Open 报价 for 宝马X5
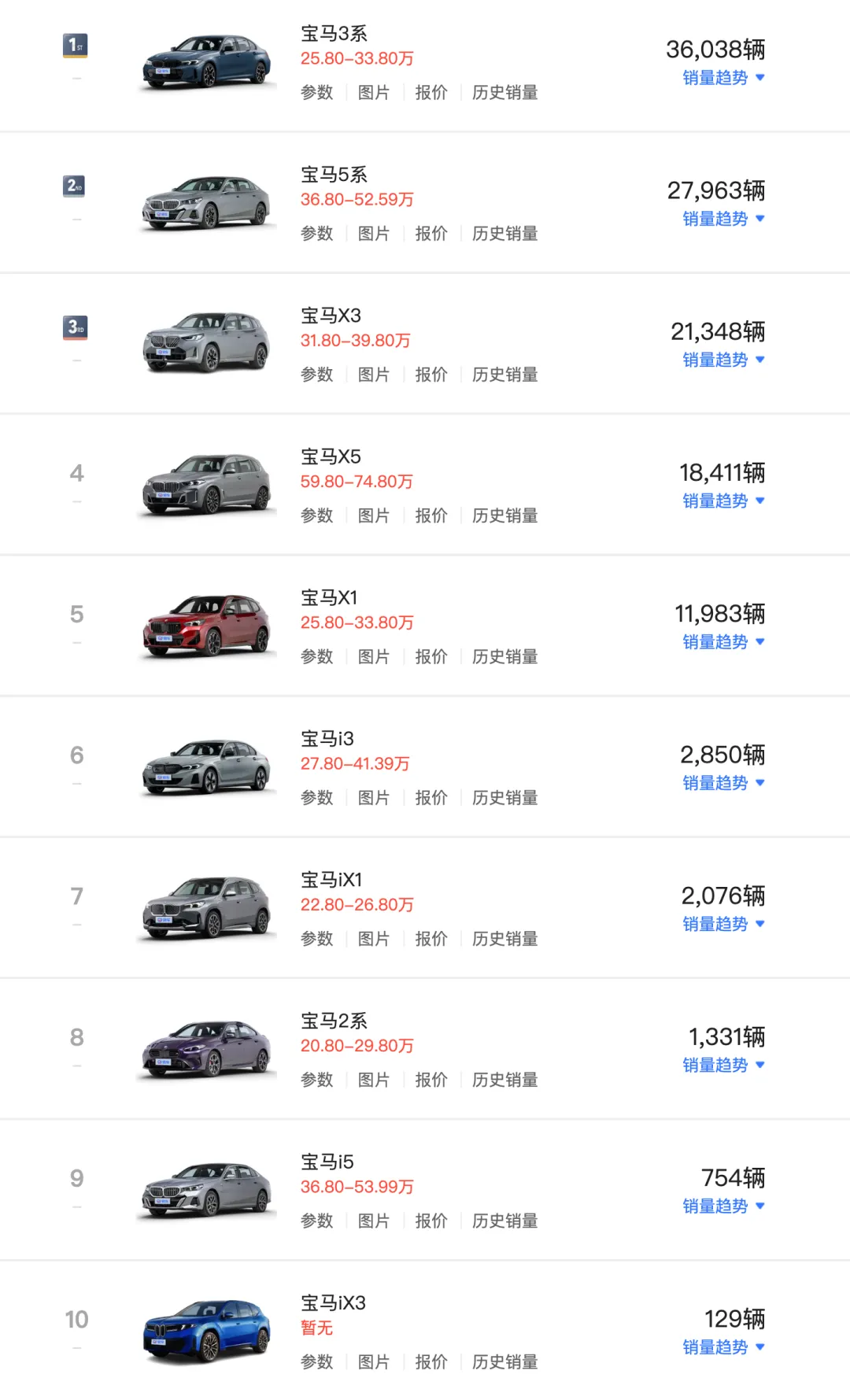 click(x=431, y=515)
